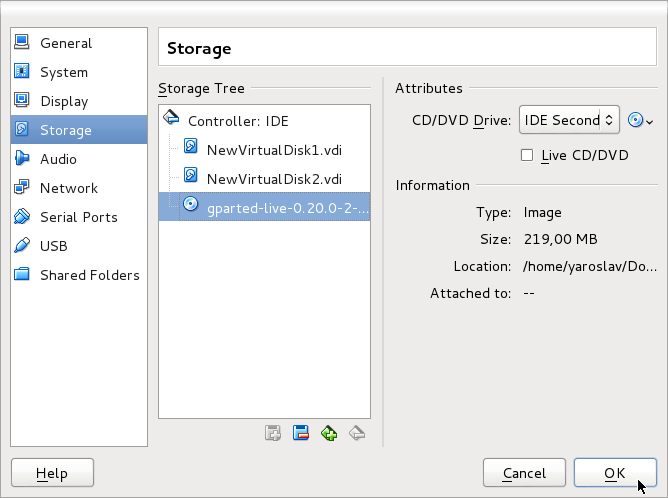Open the General settings category
Image resolution: width=668 pixels, height=498 pixels.
point(66,43)
